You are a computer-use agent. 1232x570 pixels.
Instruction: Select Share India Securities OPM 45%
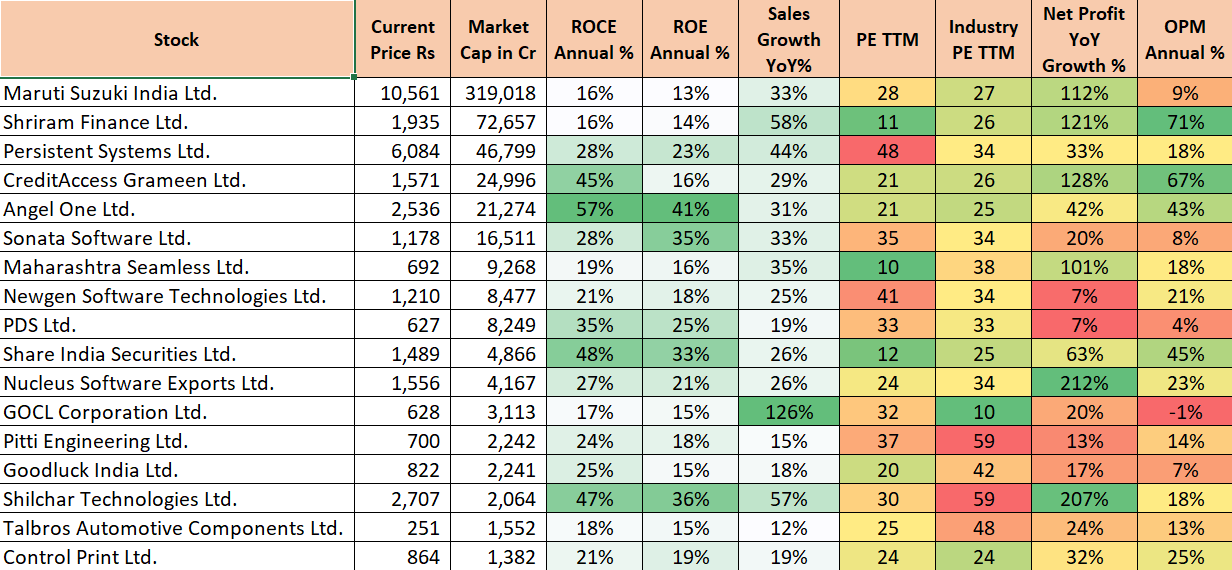1185,355
